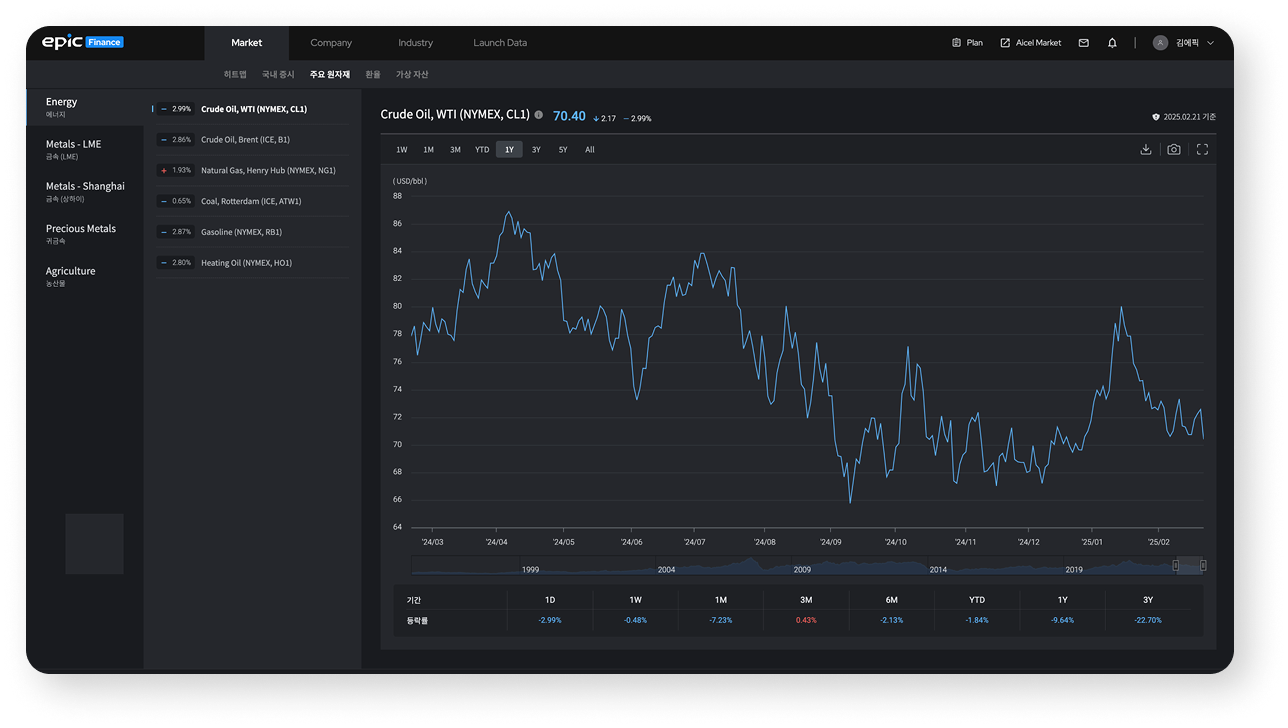Expand the Agriculture category
This screenshot has width=1288, height=728.
71,275
